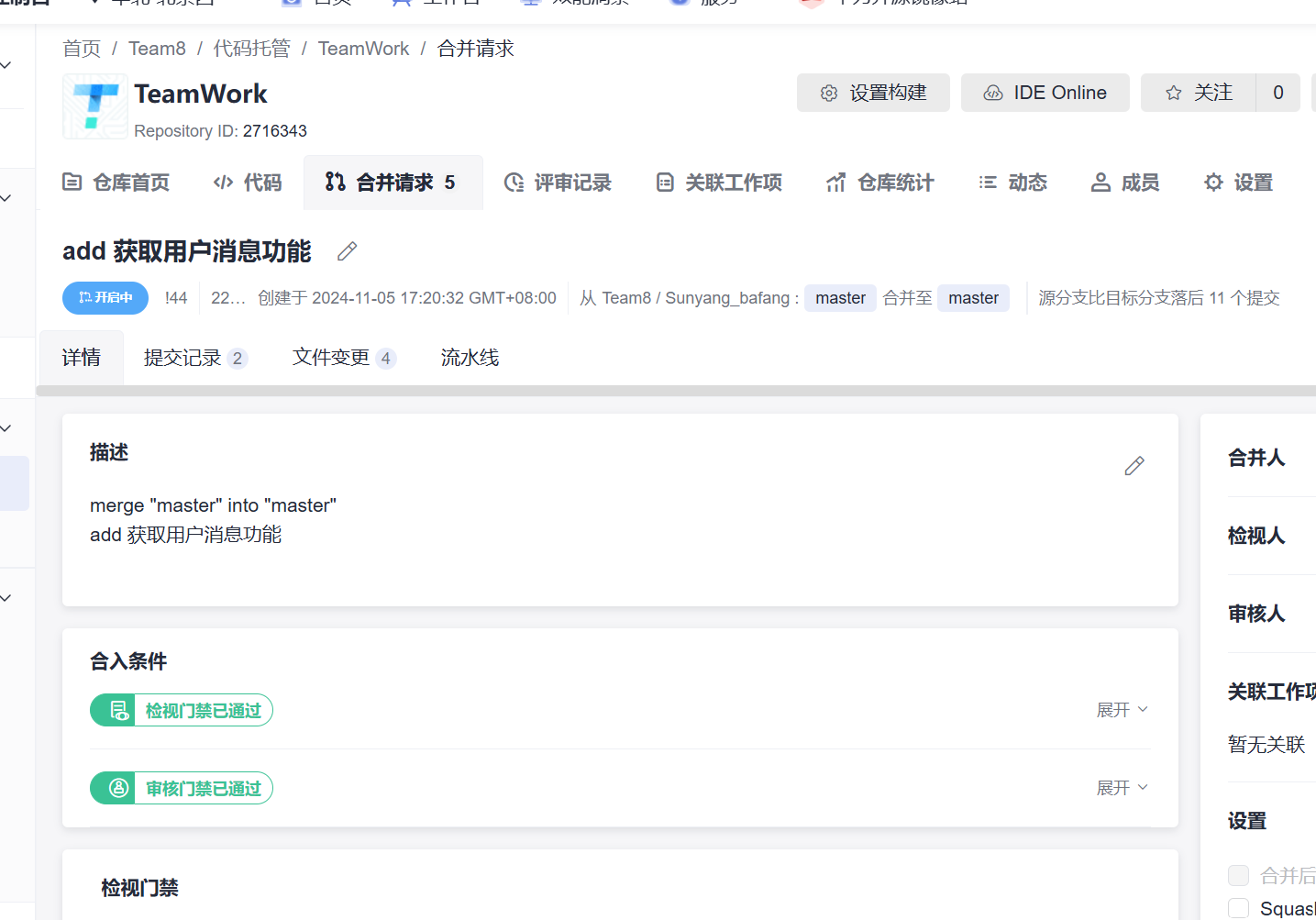Open the 代码 tab
Viewport: 1316px width, 920px height.
[x=248, y=183]
